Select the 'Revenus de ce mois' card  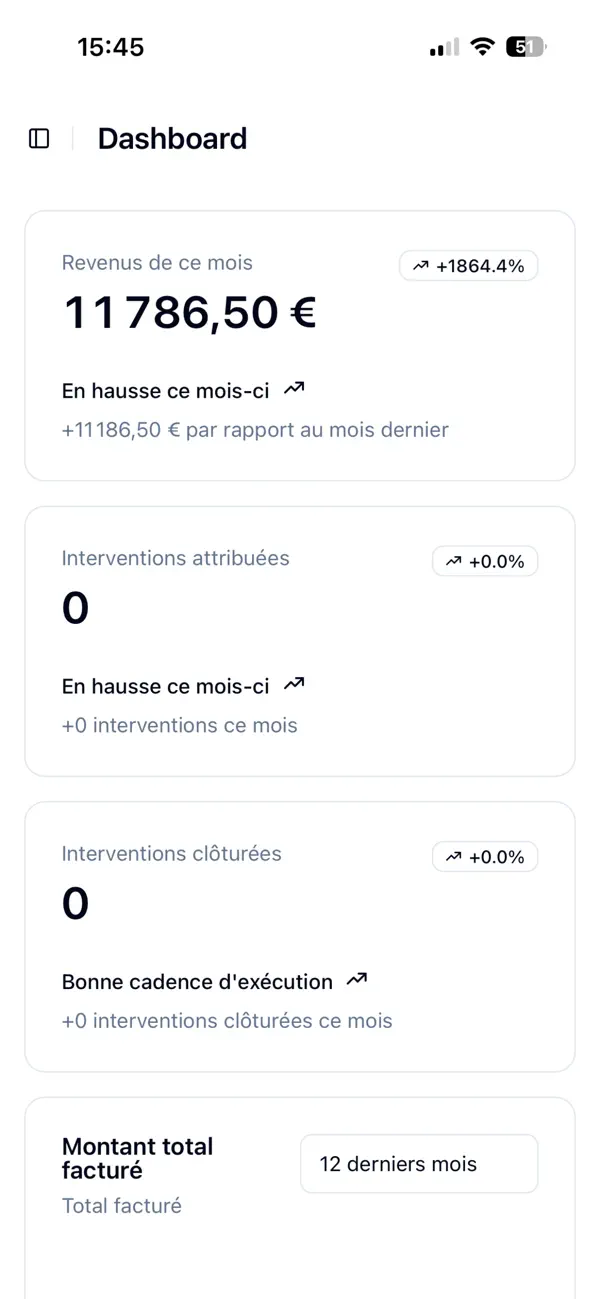click(300, 346)
